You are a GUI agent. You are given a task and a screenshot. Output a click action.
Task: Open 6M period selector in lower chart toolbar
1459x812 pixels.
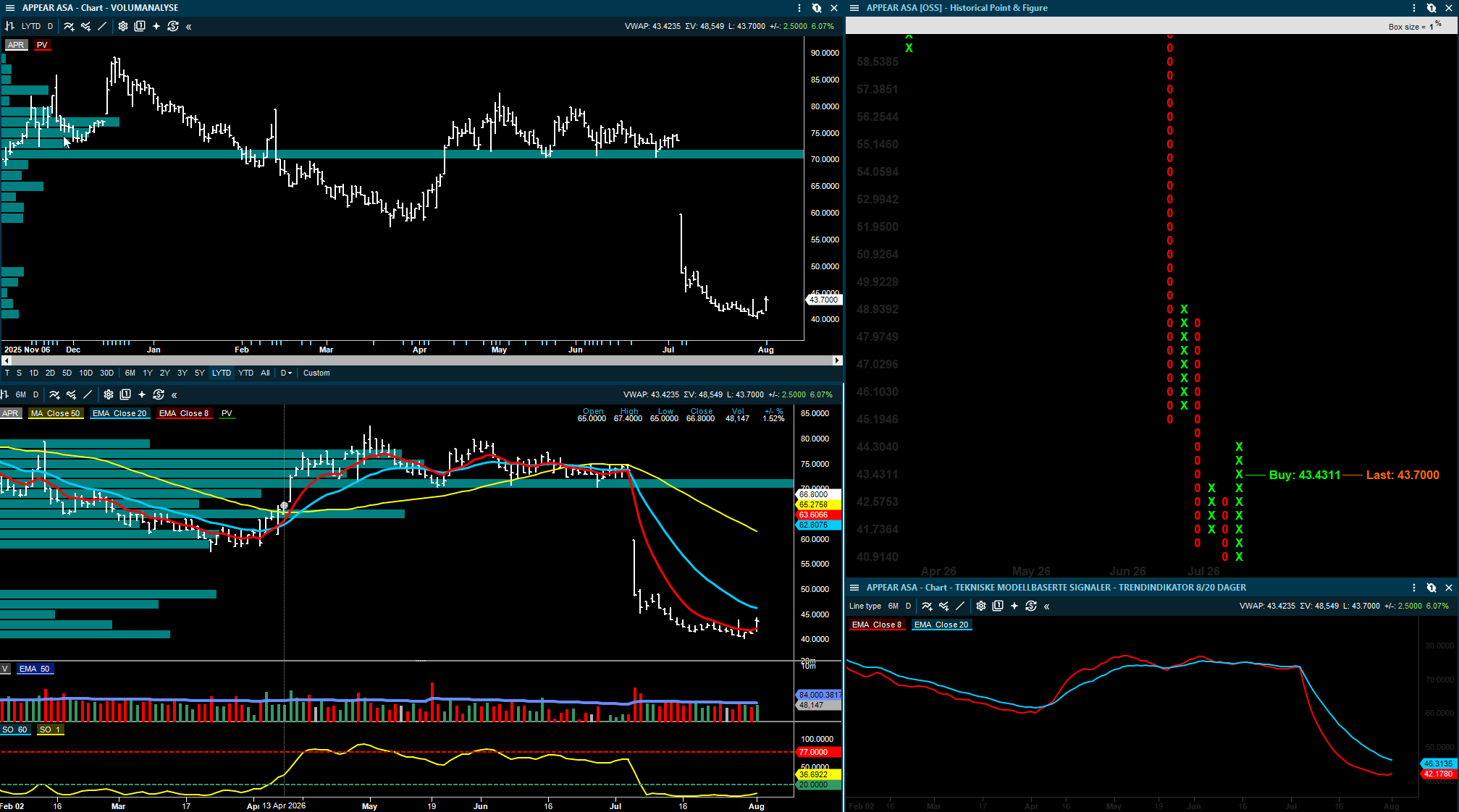point(21,394)
